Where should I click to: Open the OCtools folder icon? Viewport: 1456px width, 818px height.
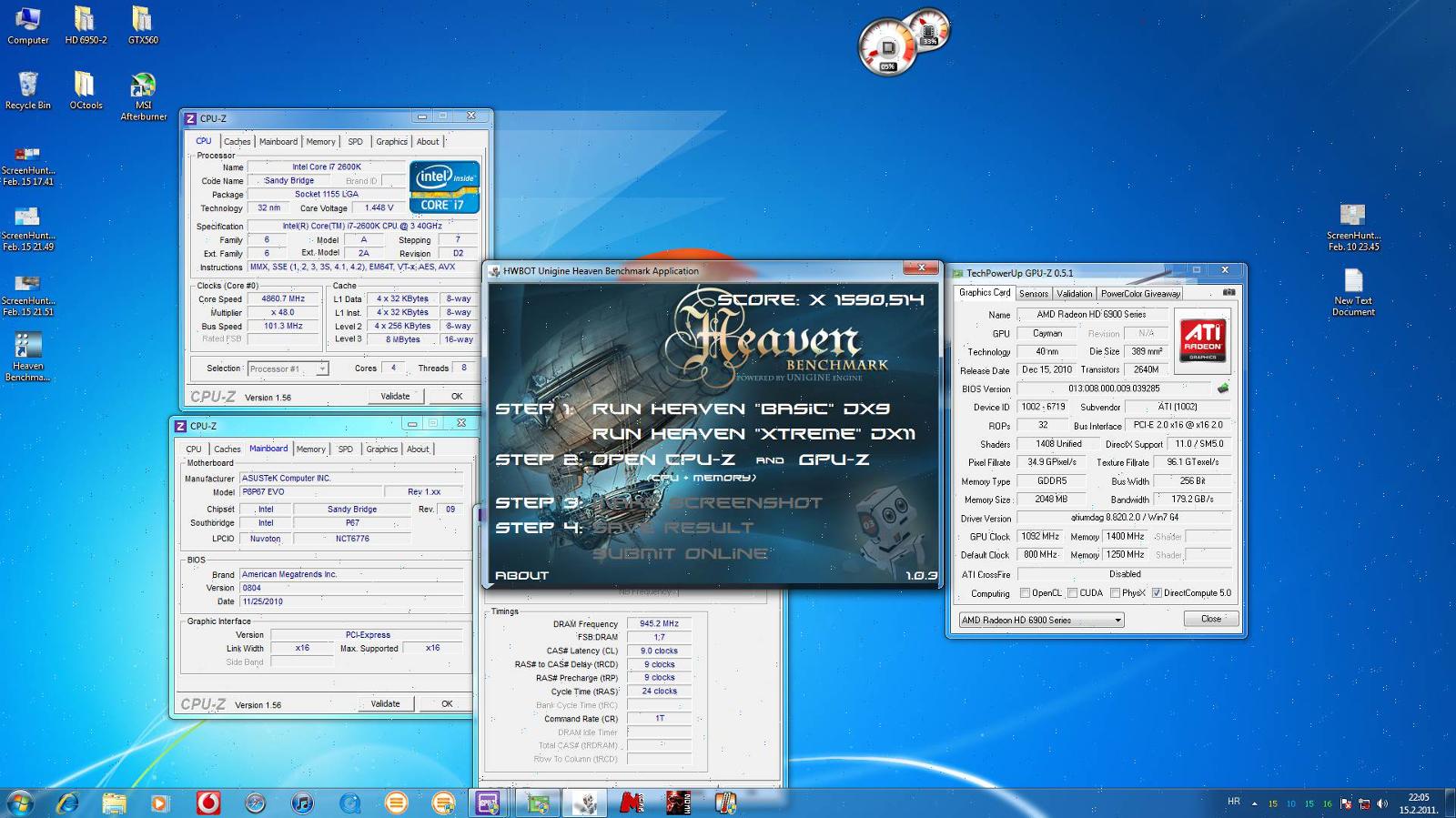coord(86,91)
